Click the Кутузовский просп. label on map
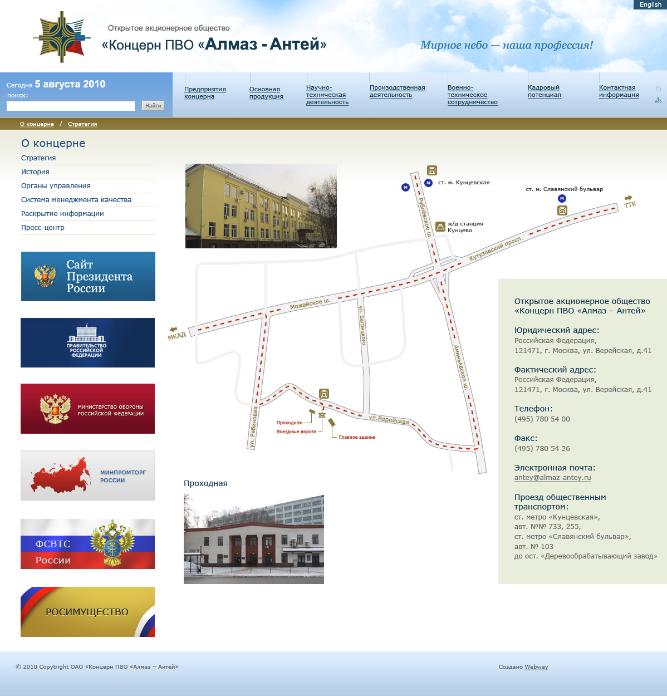 coord(496,247)
